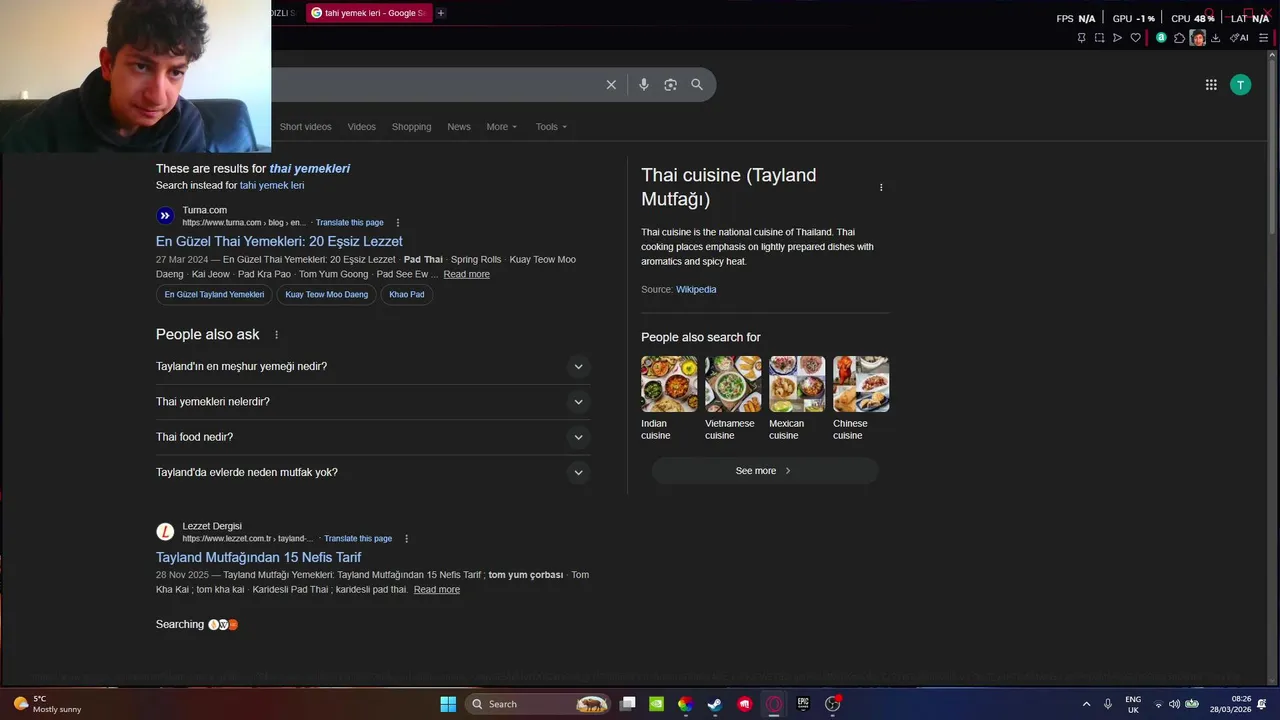Open NVIDIA app from the taskbar
This screenshot has width=1280, height=720.
point(656,704)
